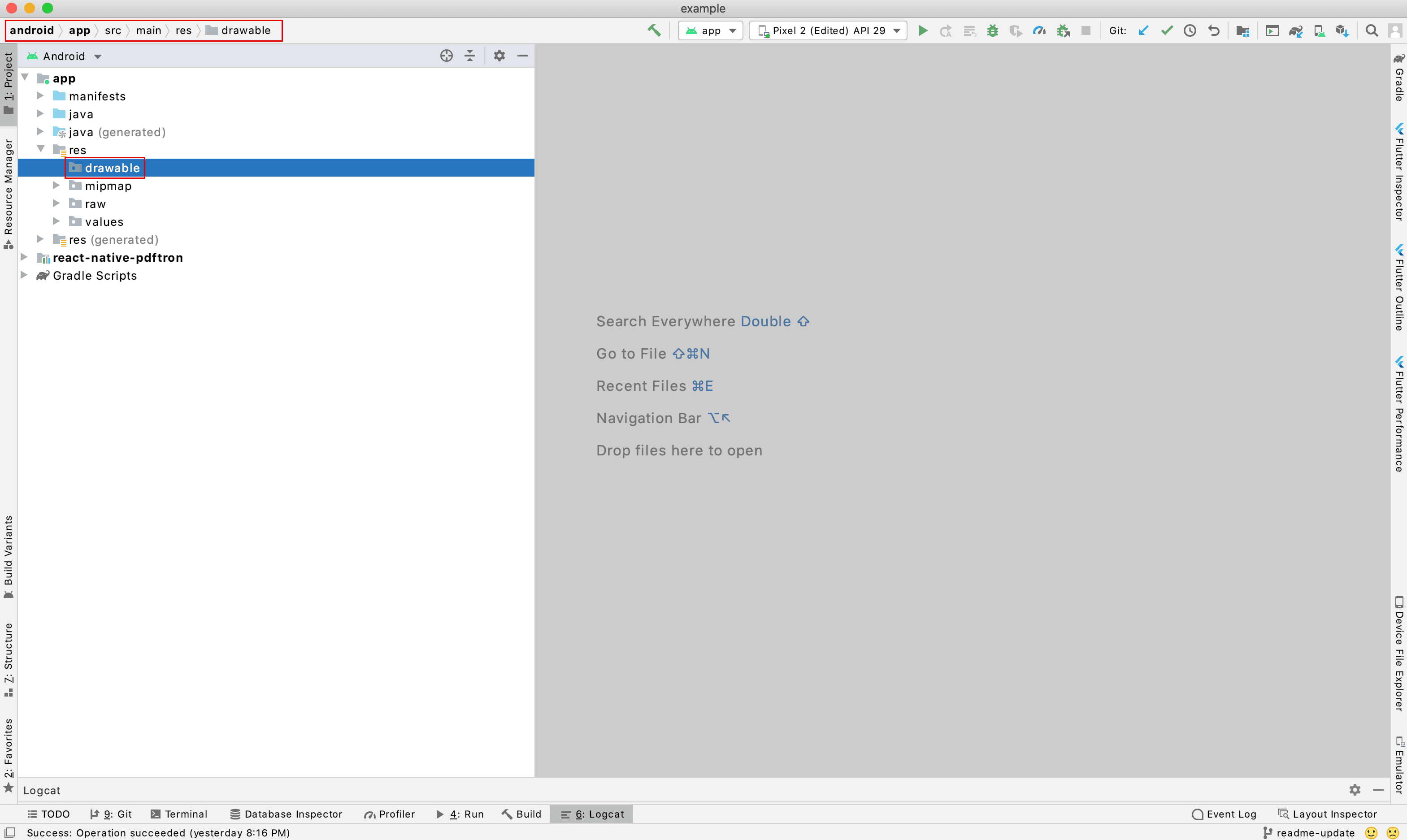Expand Gradle Scripts node

point(24,275)
